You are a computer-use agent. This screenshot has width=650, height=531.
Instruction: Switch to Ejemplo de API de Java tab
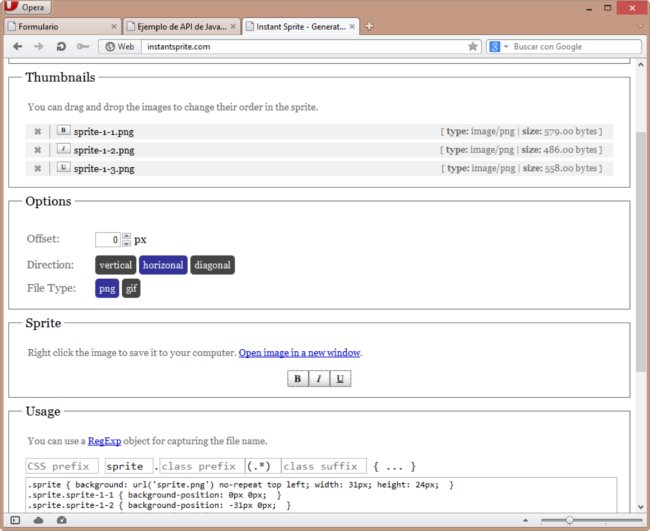click(x=182, y=27)
